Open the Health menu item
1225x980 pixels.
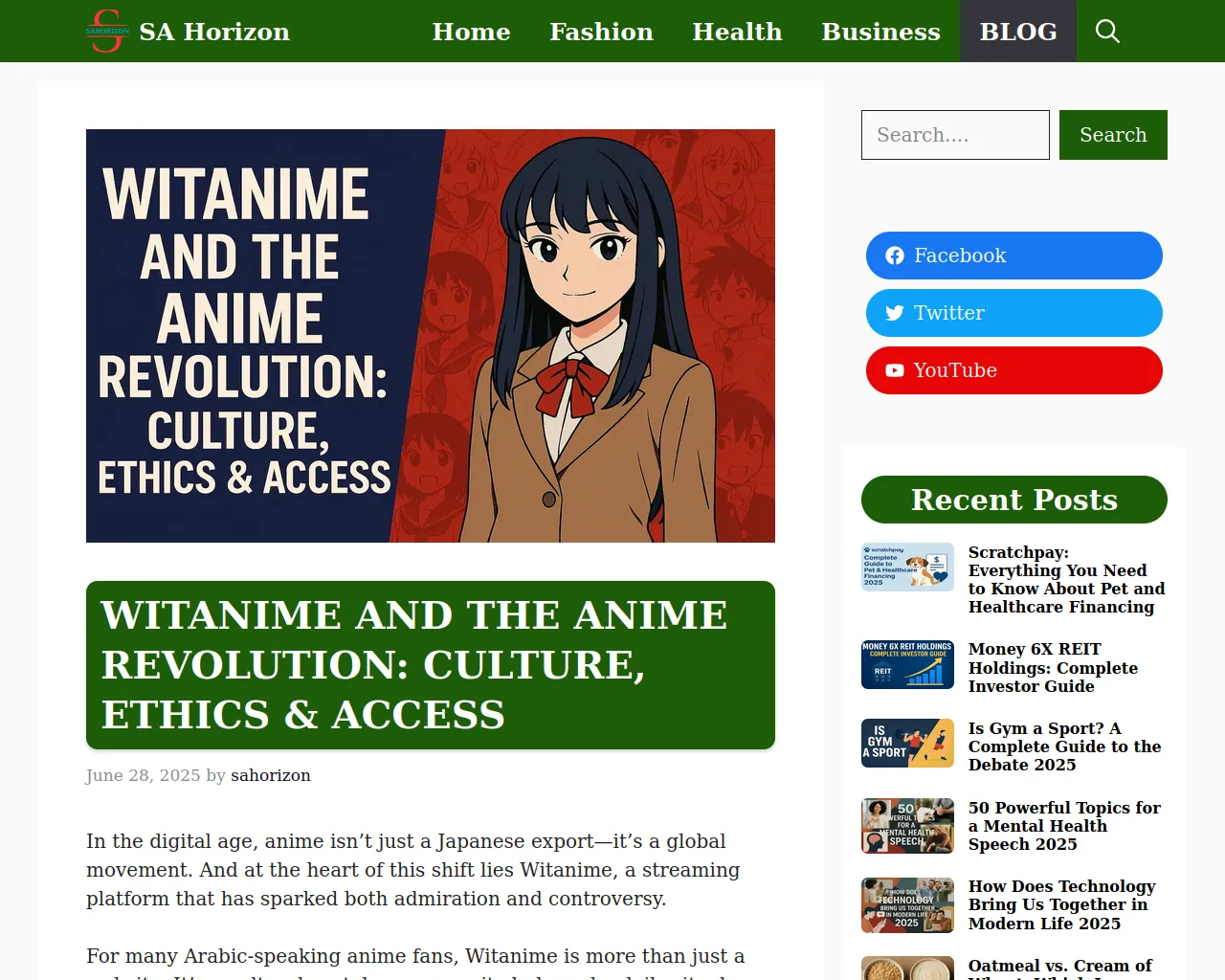point(737,32)
